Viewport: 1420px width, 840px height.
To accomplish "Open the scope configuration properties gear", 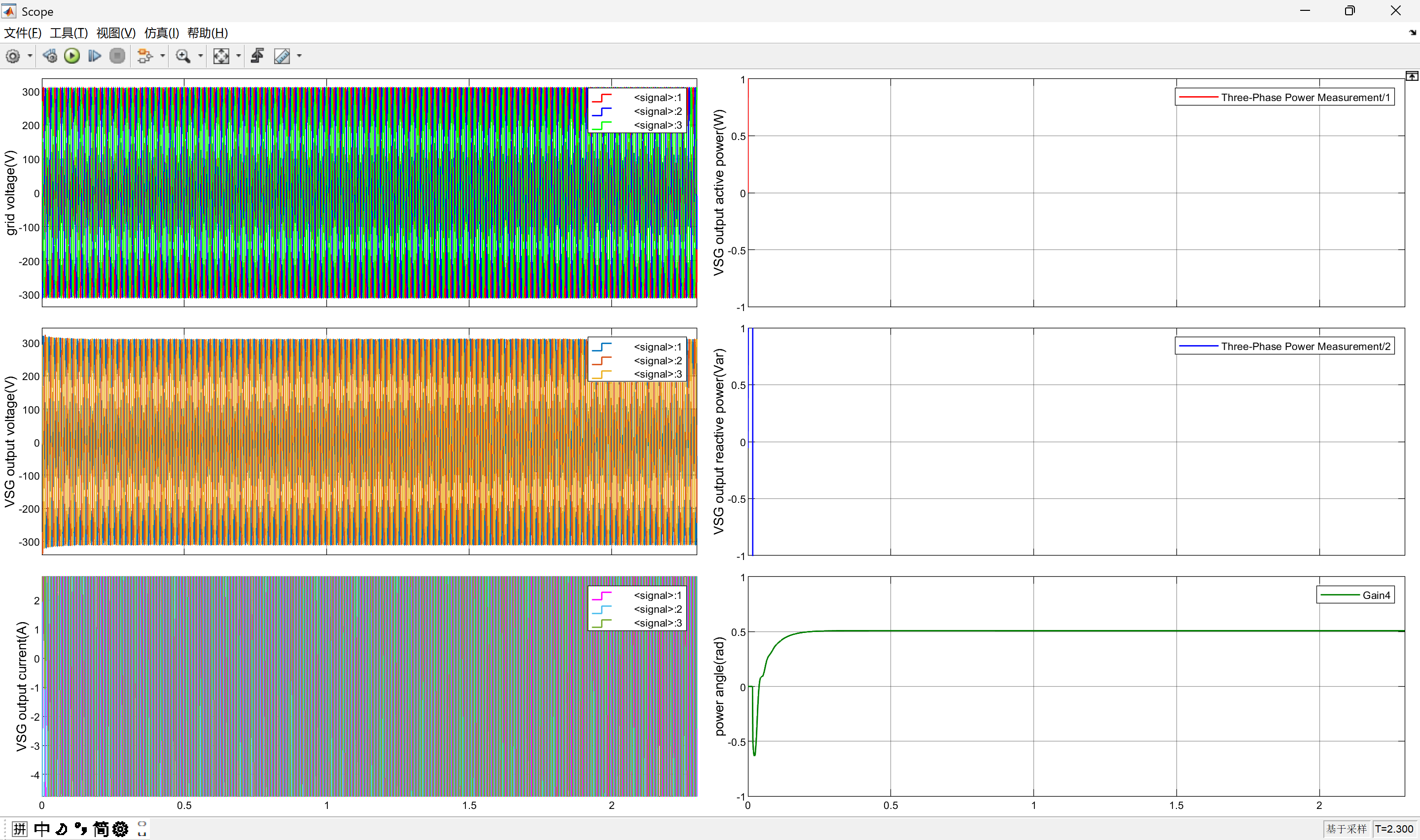I will tap(12, 56).
